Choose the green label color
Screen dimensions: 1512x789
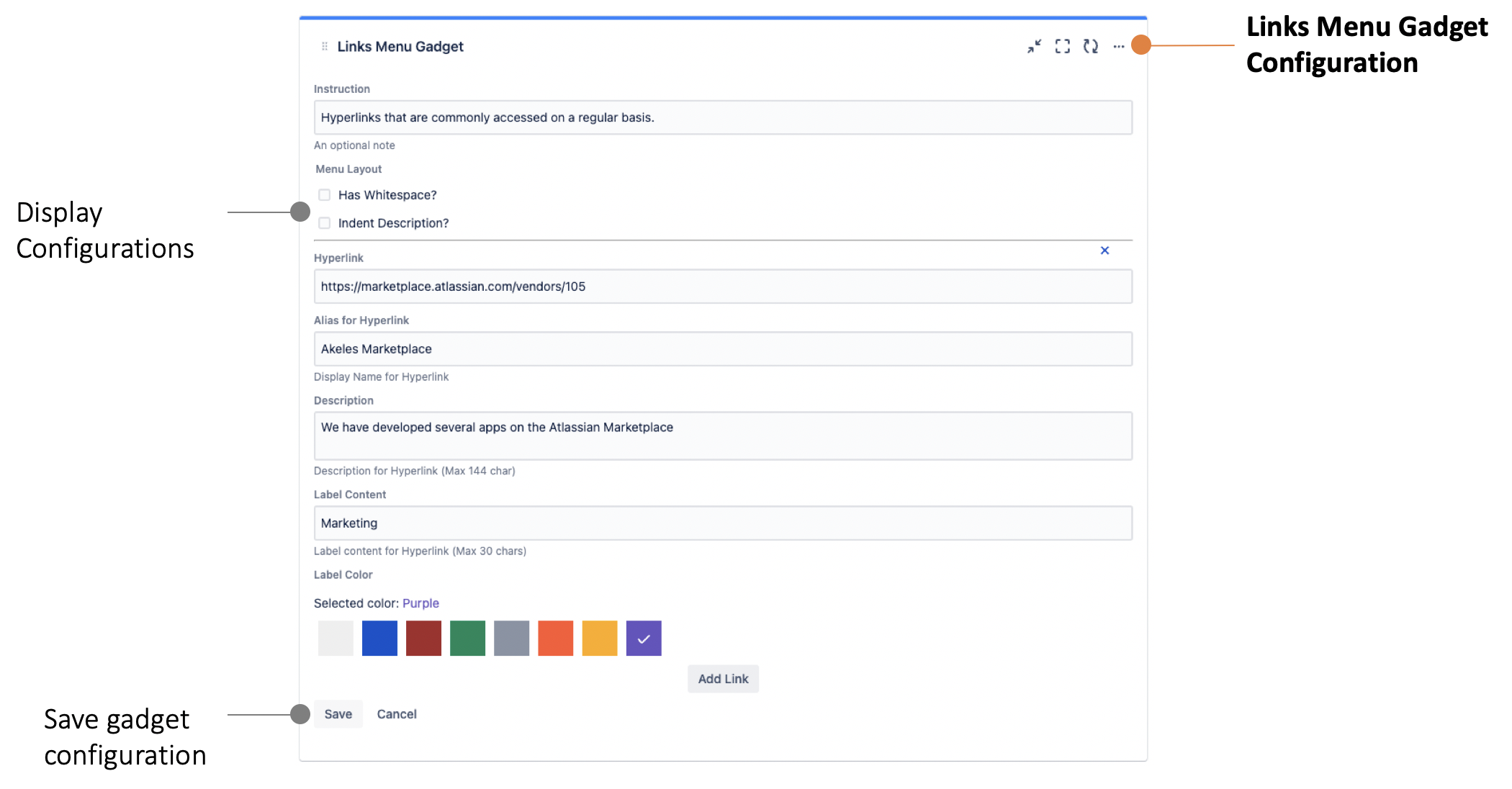coord(468,639)
